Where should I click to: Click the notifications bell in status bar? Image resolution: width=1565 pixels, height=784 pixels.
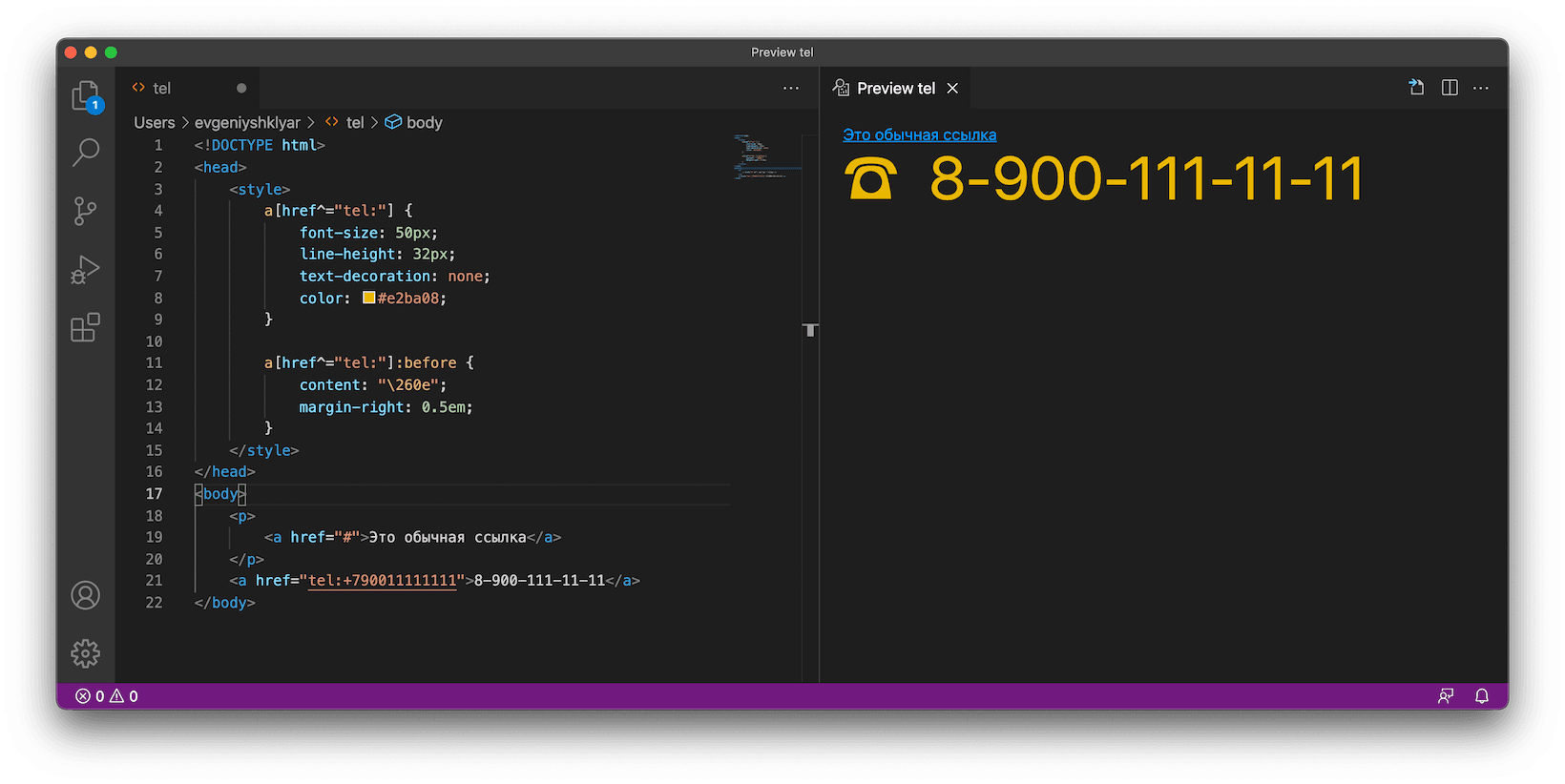pyautogui.click(x=1481, y=696)
